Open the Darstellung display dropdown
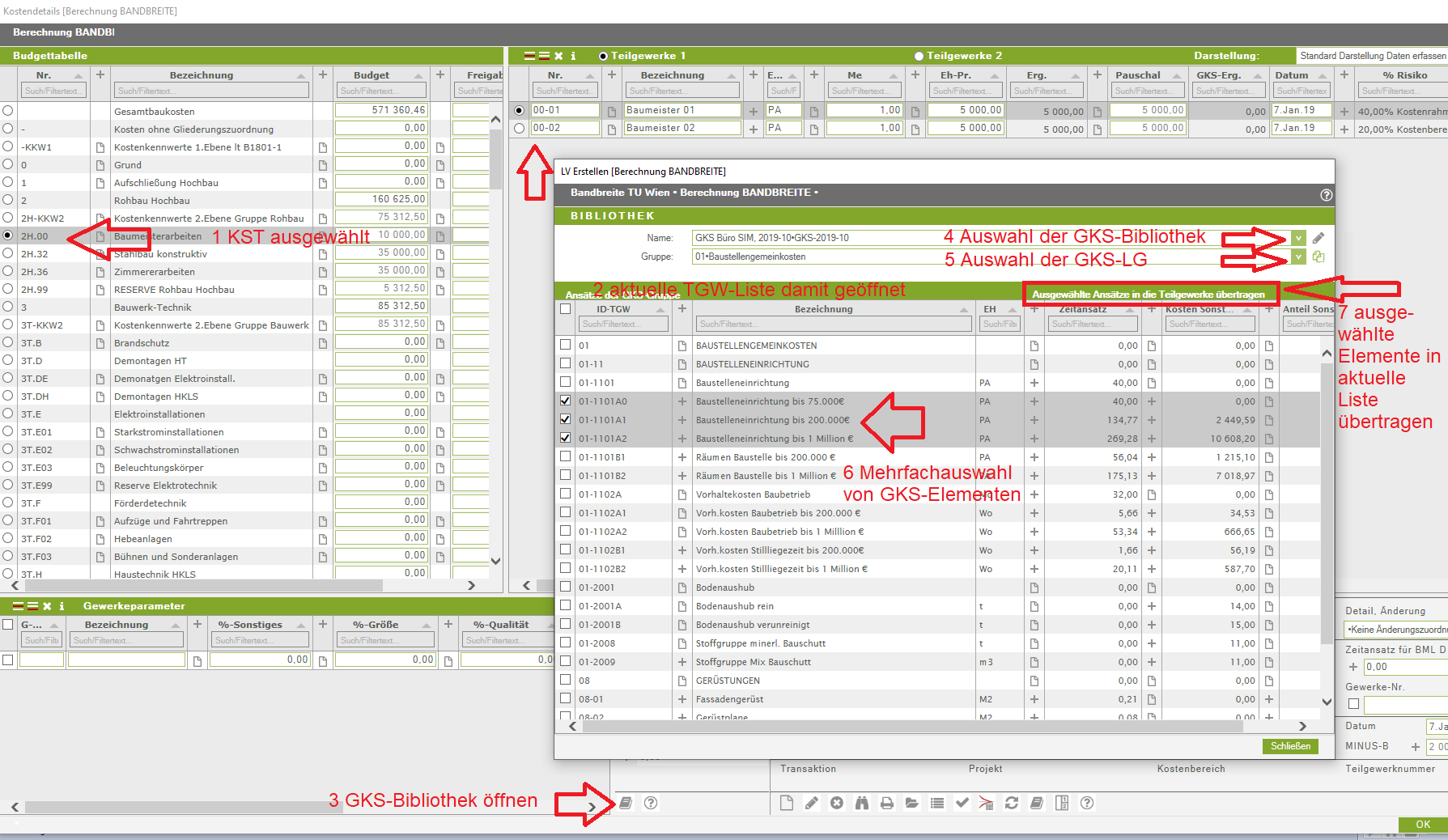Screen dimensions: 1448x840 (x=1371, y=56)
